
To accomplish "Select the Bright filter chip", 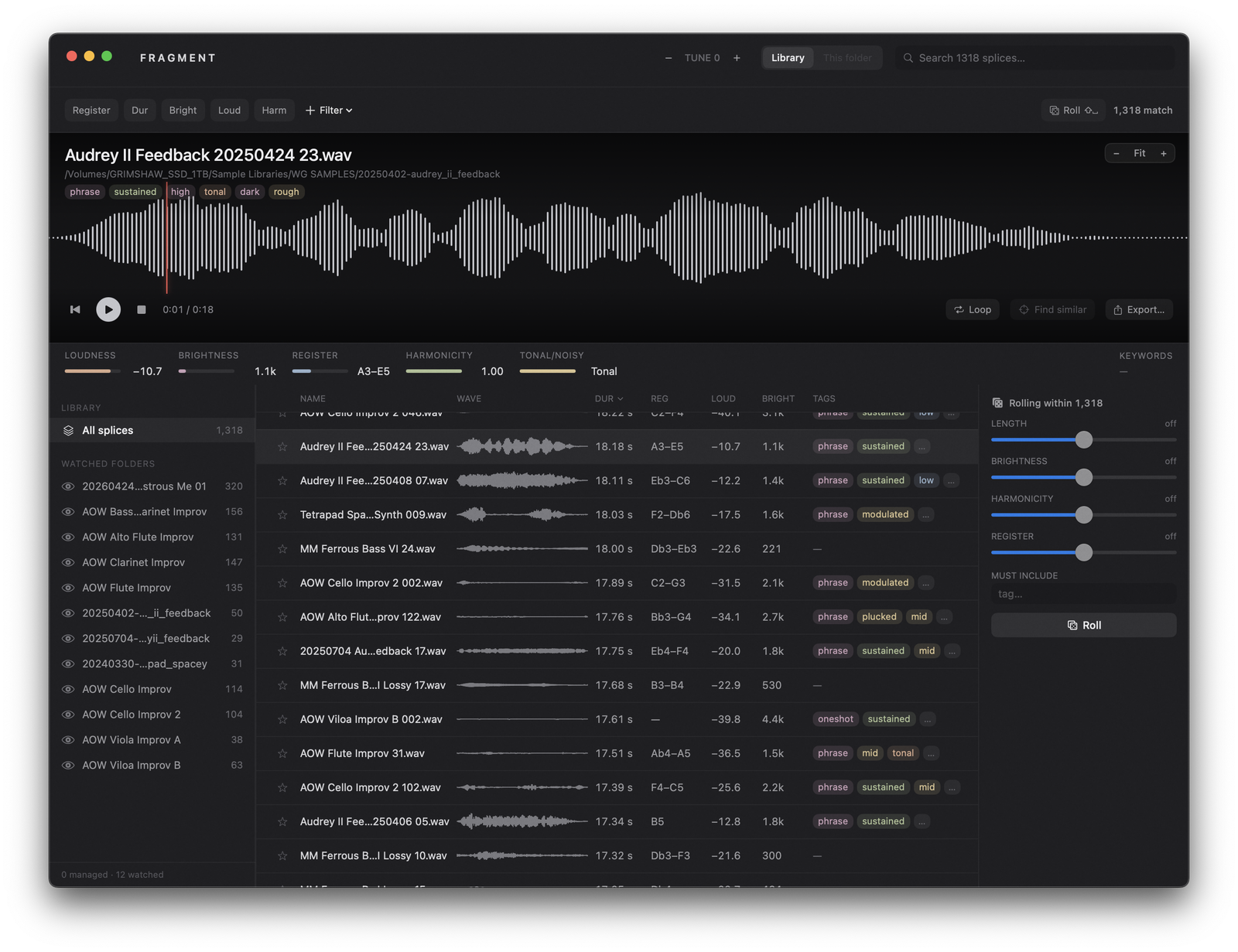I will click(x=183, y=111).
